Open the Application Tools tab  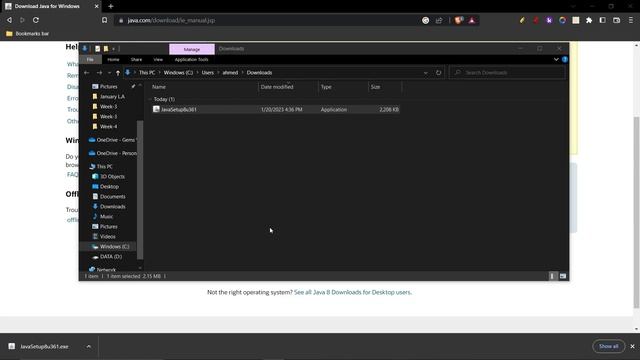pyautogui.click(x=191, y=60)
